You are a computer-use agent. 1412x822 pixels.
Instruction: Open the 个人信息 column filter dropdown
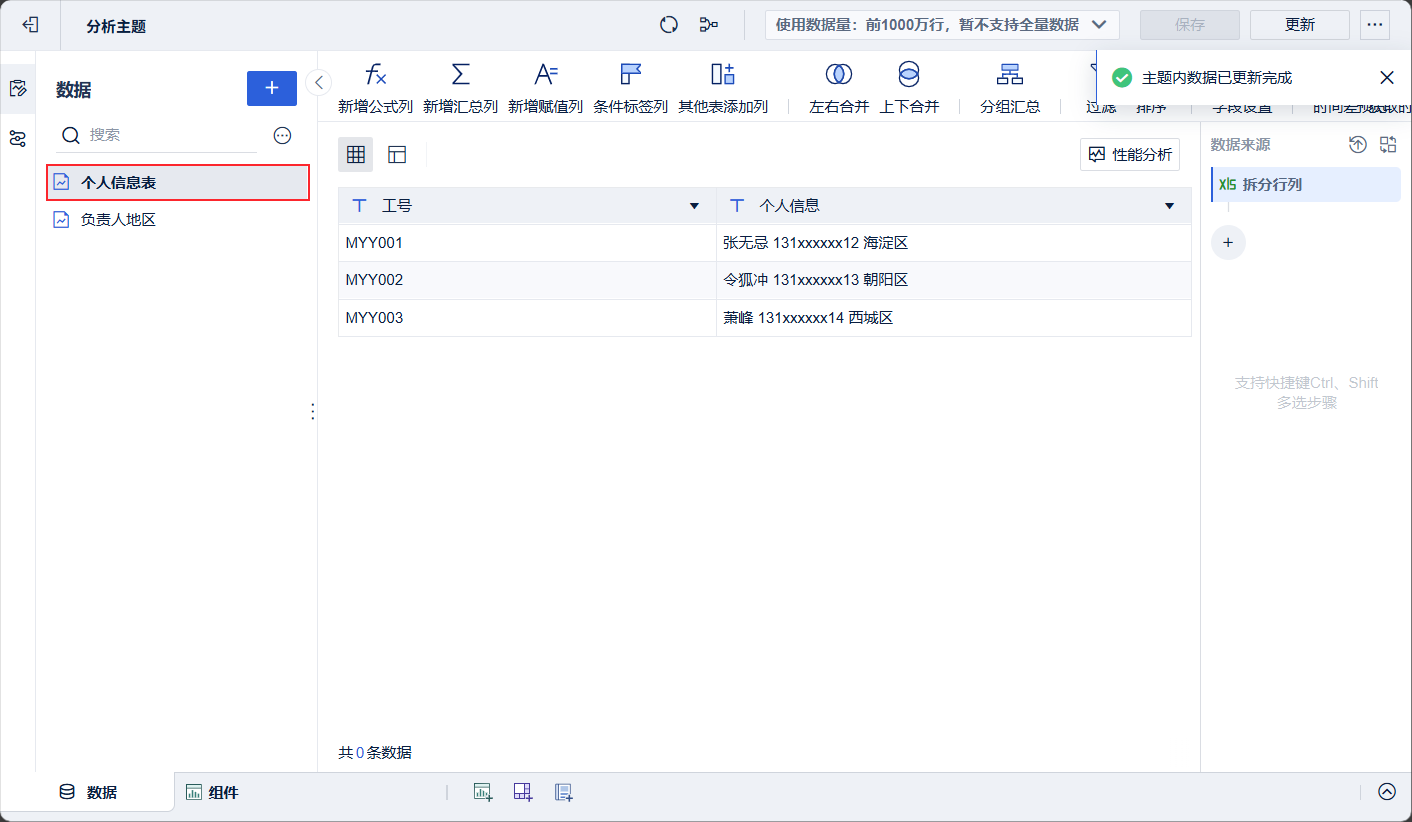coord(1168,205)
